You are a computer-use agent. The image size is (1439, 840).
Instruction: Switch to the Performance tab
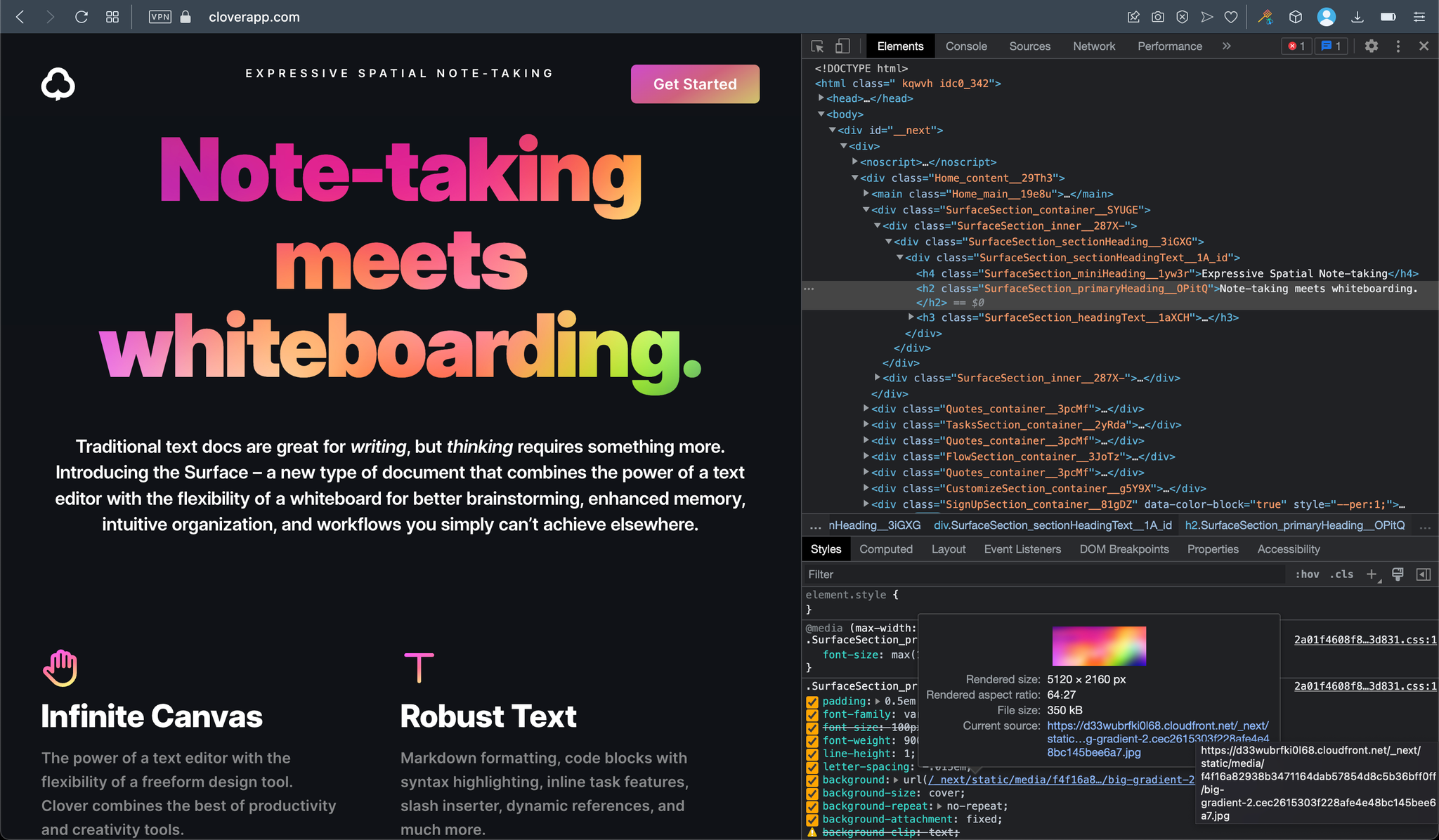1170,46
